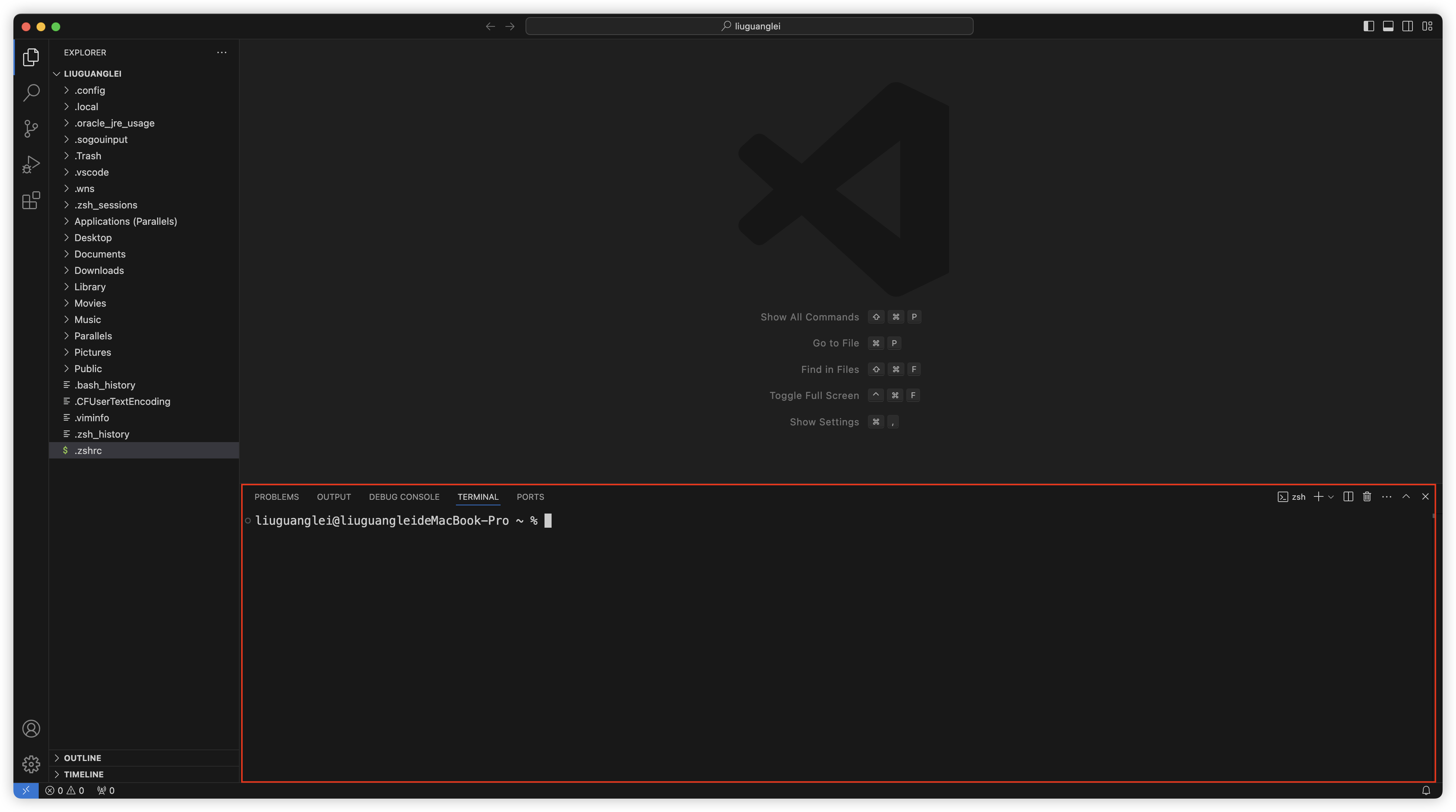Click the errors and warnings status indicator
Screen dimensions: 1456x812
tap(64, 790)
